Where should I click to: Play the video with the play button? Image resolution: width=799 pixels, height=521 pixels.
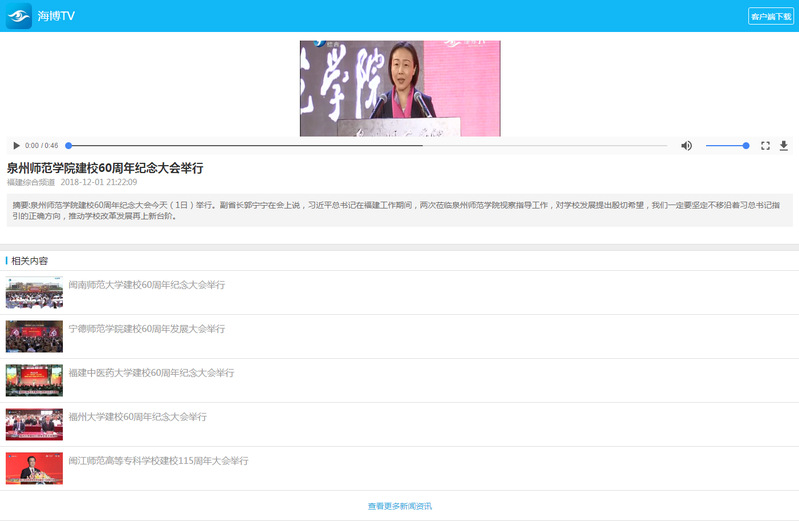(x=16, y=146)
